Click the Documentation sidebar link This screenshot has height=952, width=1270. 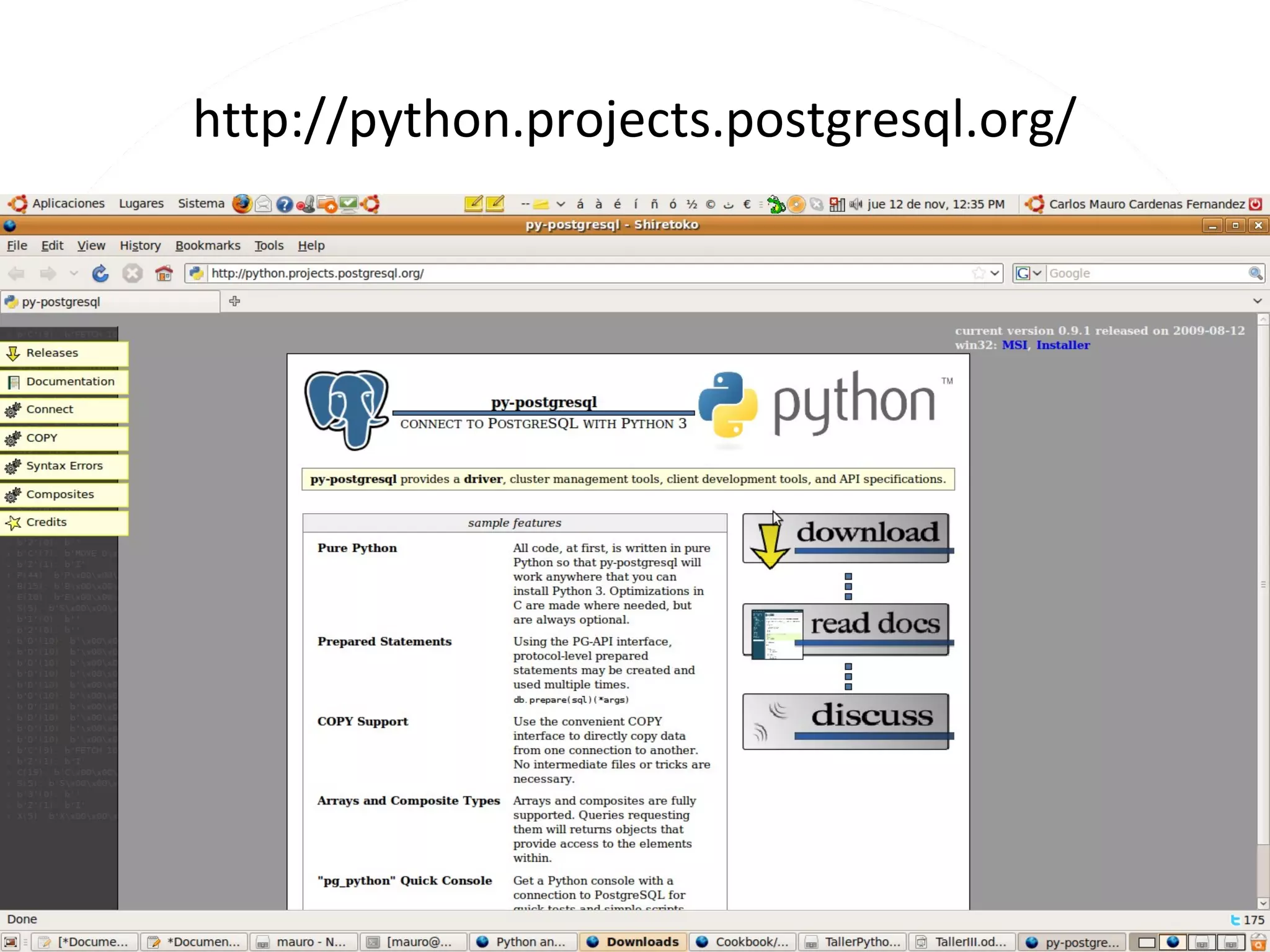[x=64, y=382]
